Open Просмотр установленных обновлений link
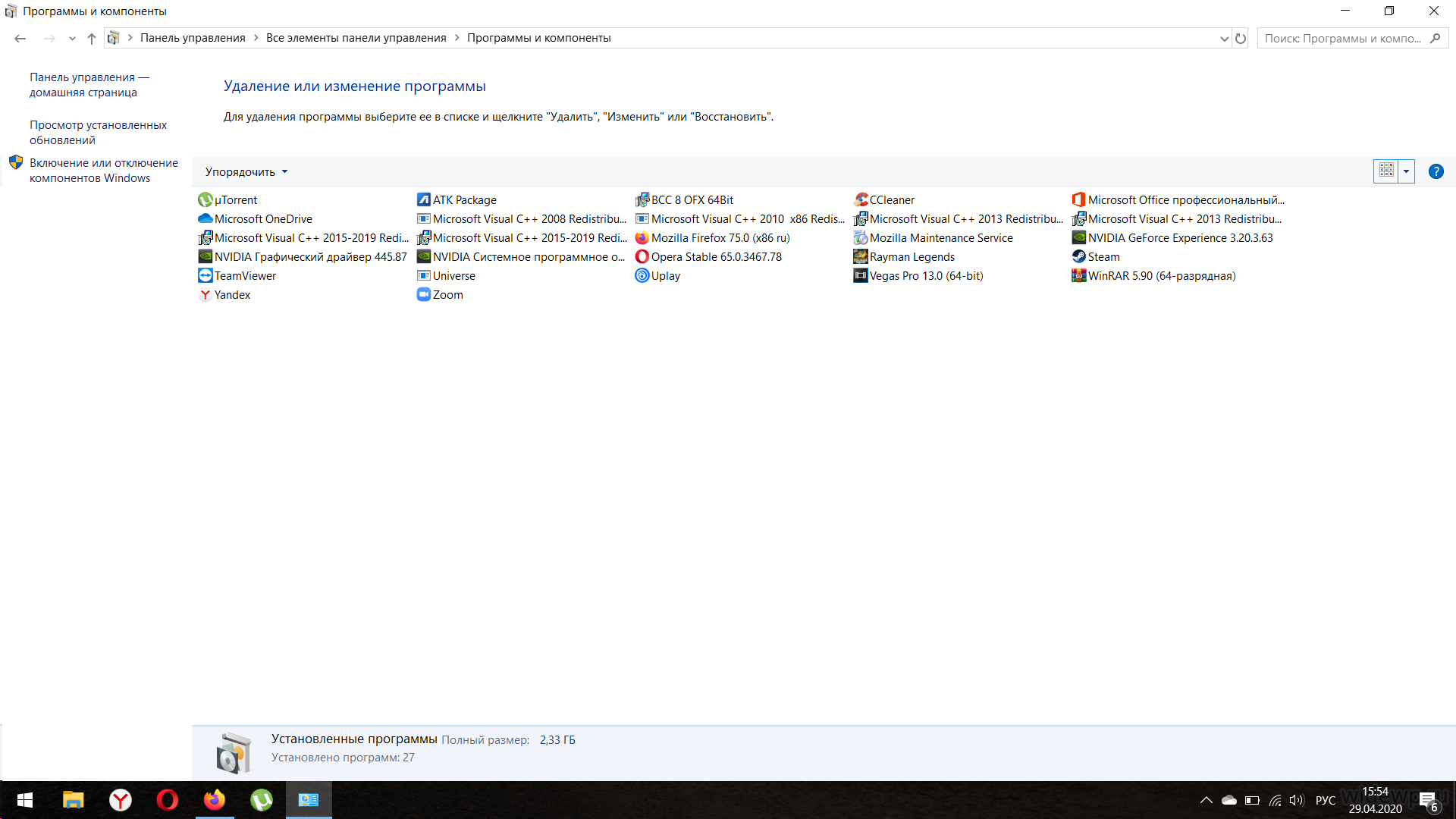Screen dimensions: 1456x819 (98, 133)
